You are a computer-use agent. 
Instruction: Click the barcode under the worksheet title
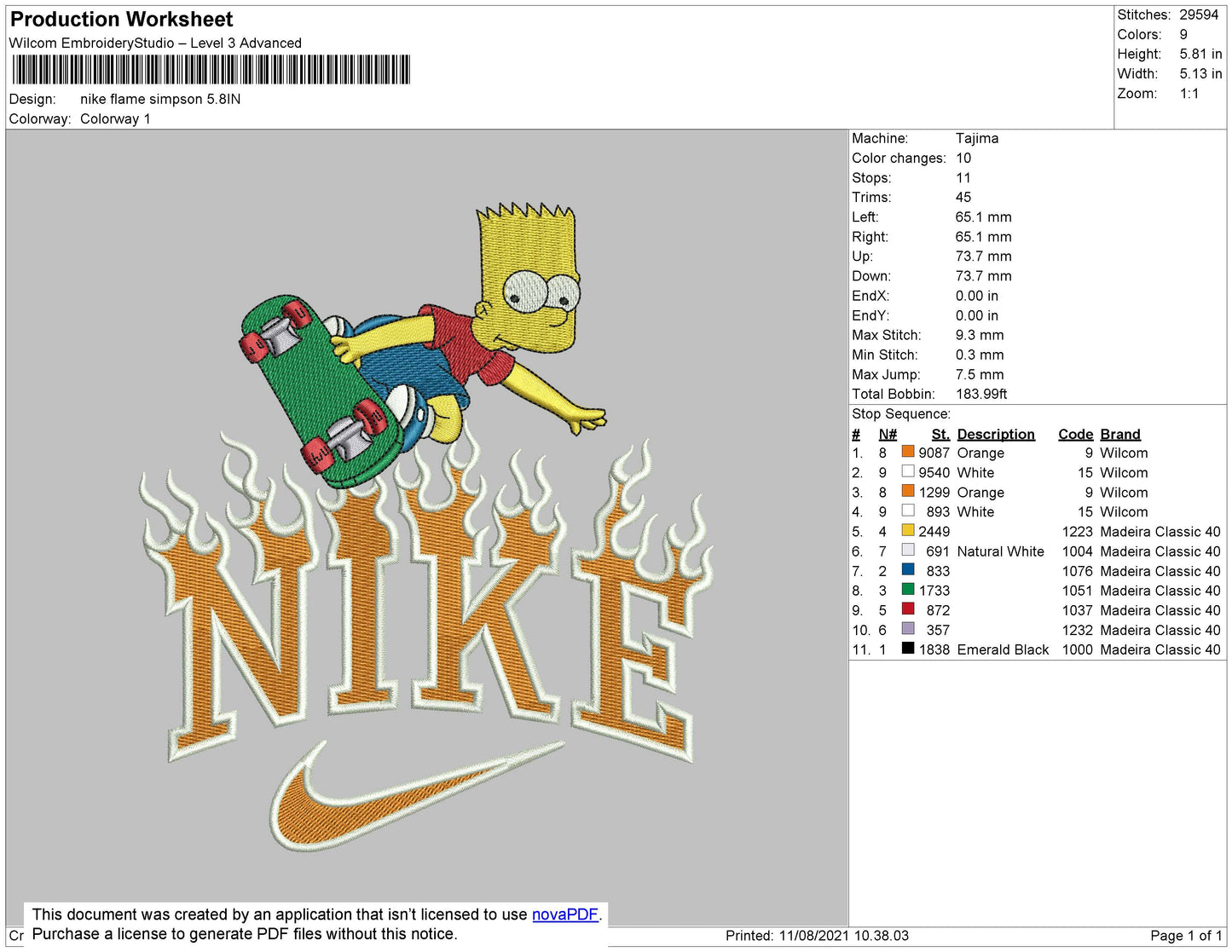(211, 70)
